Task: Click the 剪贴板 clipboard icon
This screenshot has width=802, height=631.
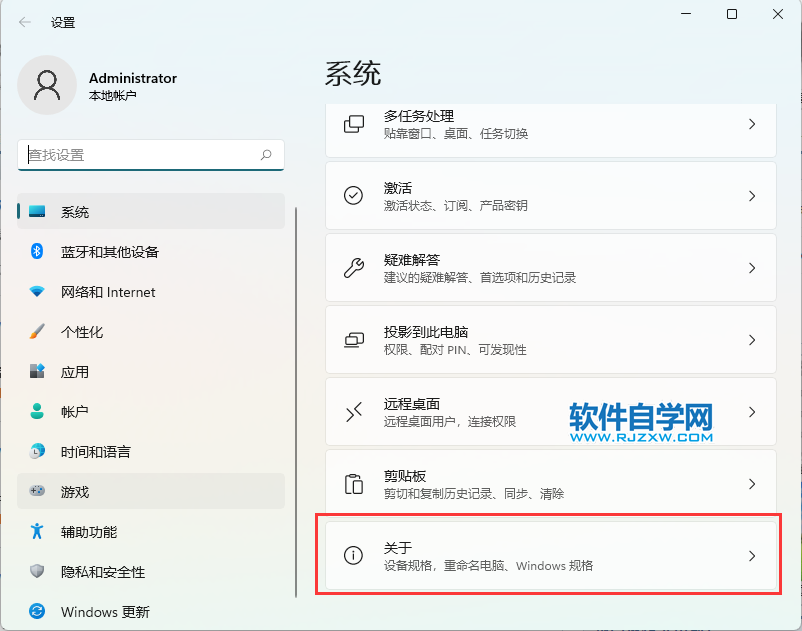Action: 353,483
